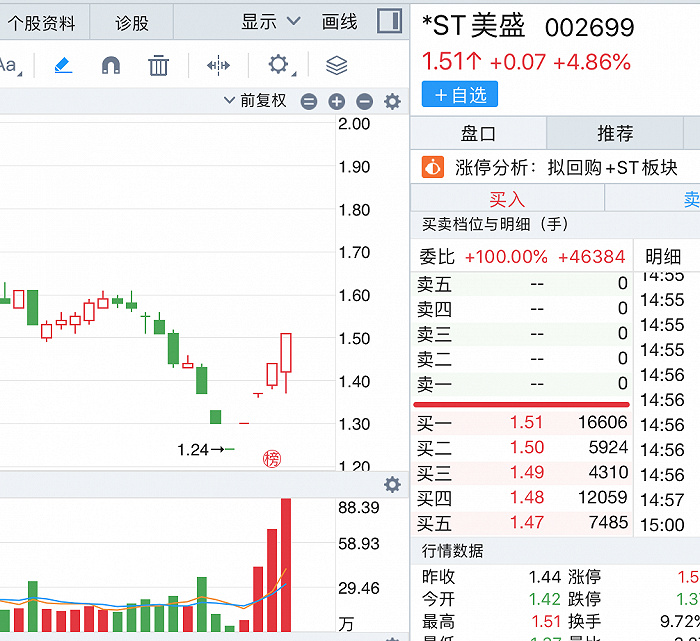The width and height of the screenshot is (700, 641).
Task: Switch to the 推荐 tab
Action: tap(615, 133)
